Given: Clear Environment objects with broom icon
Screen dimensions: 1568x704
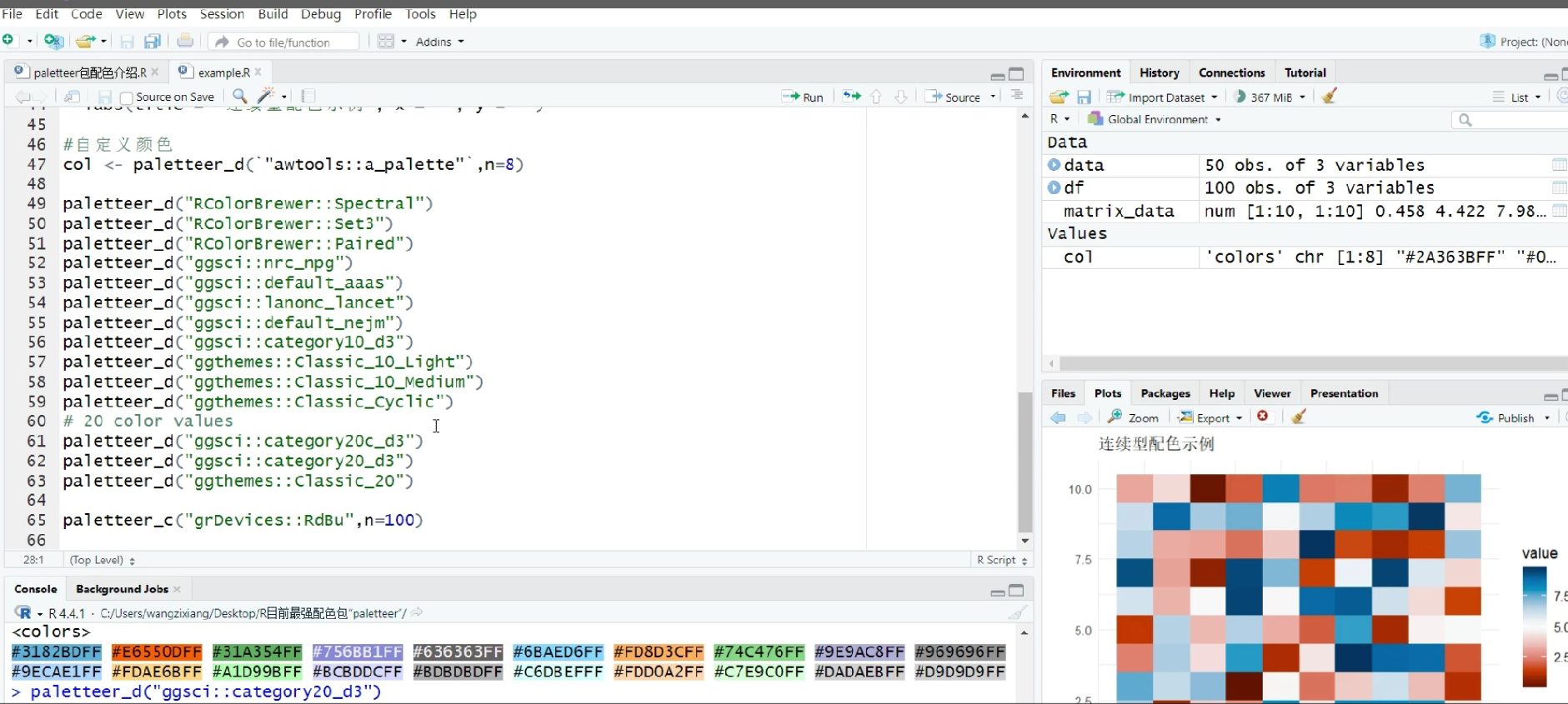Looking at the screenshot, I should pos(1330,97).
